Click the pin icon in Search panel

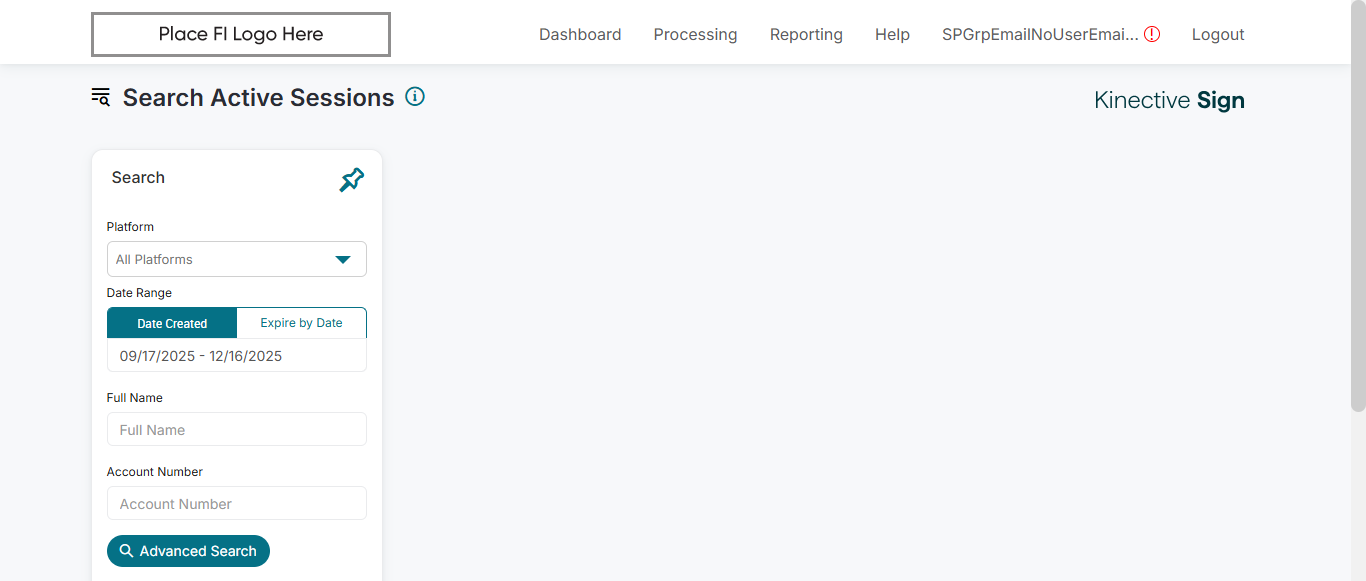pos(352,180)
